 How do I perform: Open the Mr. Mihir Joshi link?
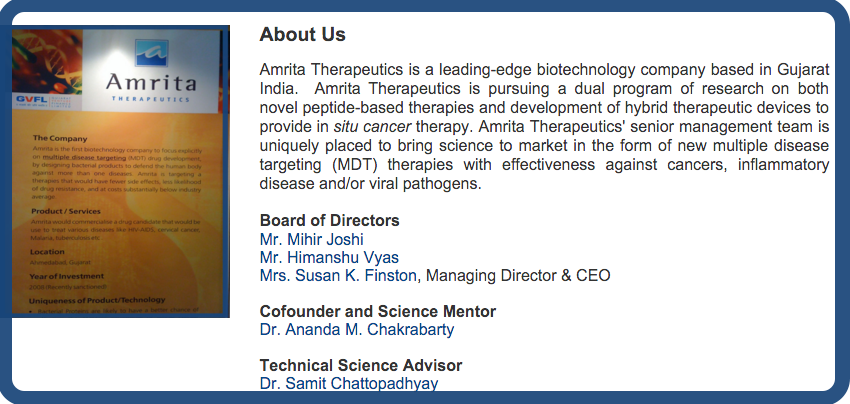[311, 239]
